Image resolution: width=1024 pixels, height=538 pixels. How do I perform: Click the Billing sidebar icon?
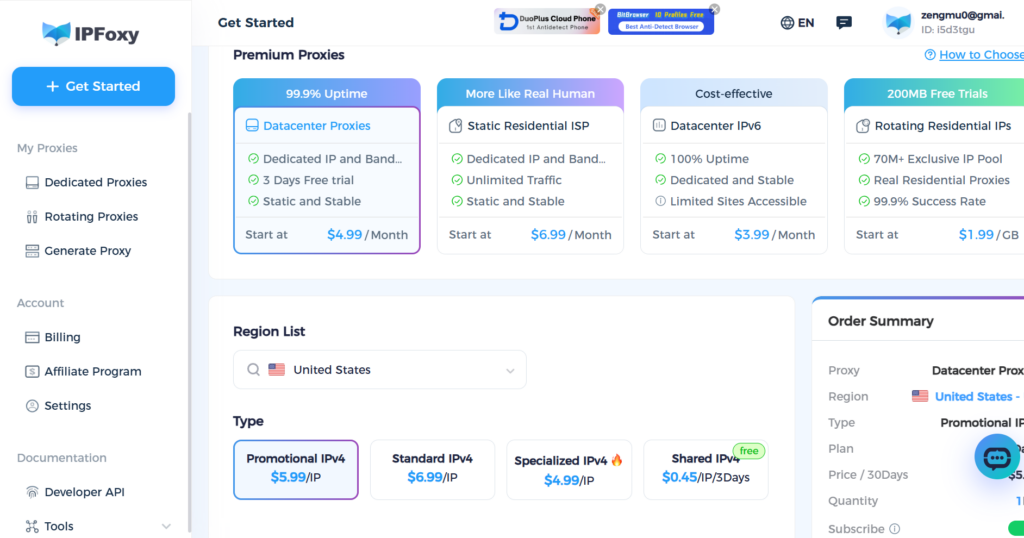click(32, 337)
